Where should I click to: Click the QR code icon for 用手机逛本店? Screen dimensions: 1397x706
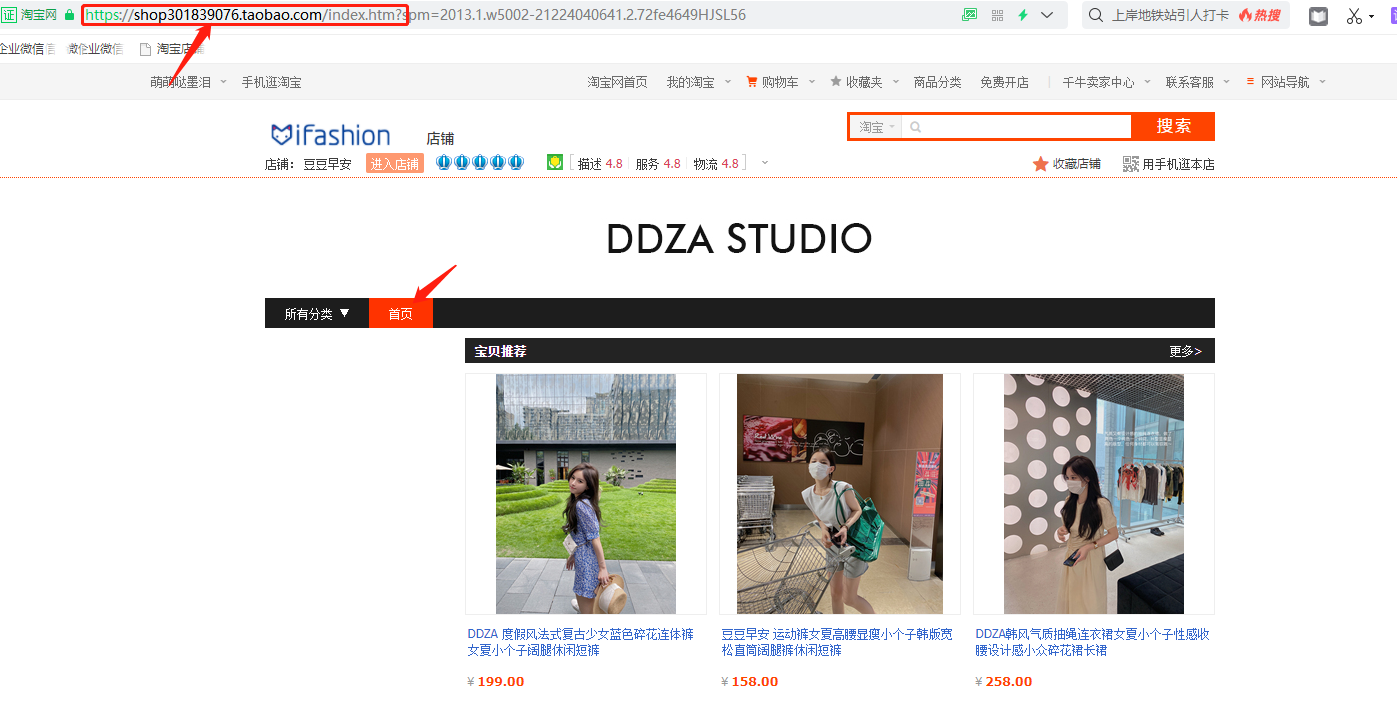[x=1131, y=164]
